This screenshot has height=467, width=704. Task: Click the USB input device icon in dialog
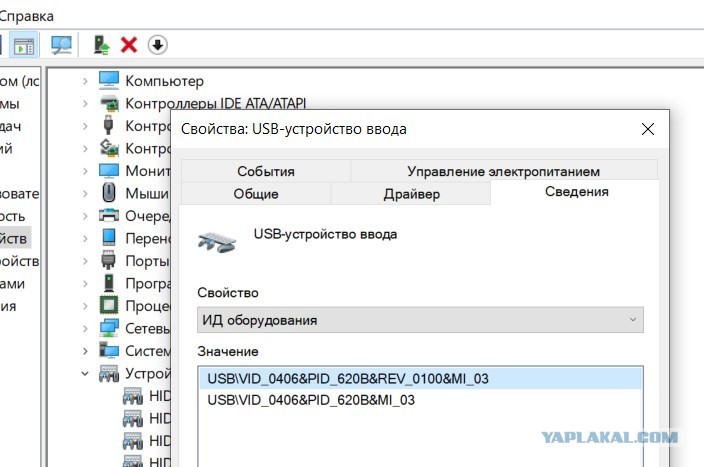217,242
